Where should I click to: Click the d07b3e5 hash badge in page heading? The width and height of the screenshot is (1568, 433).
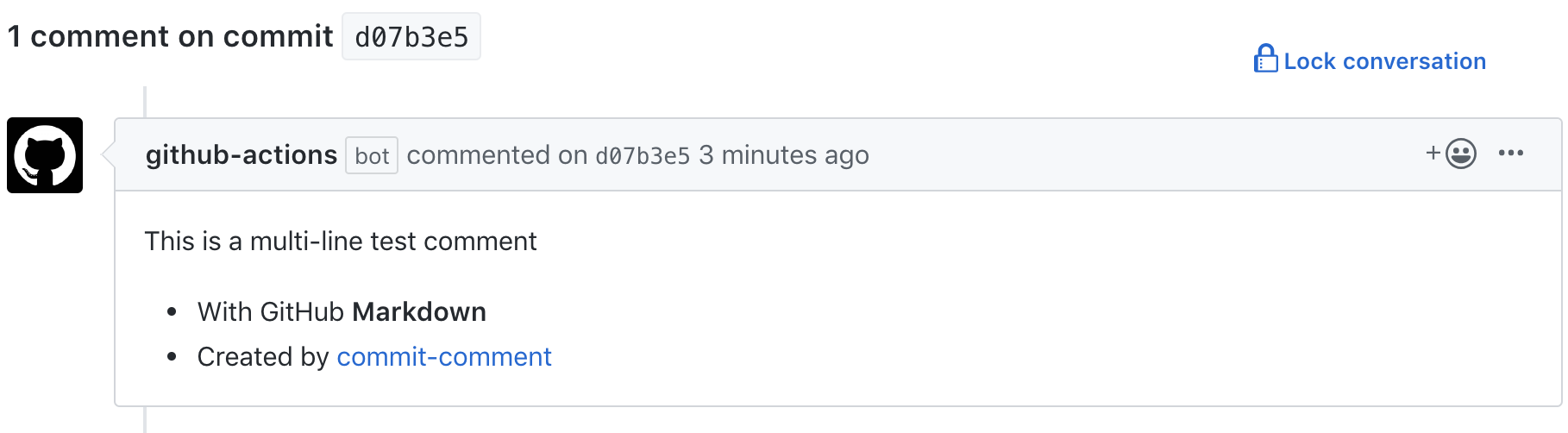pyautogui.click(x=411, y=37)
